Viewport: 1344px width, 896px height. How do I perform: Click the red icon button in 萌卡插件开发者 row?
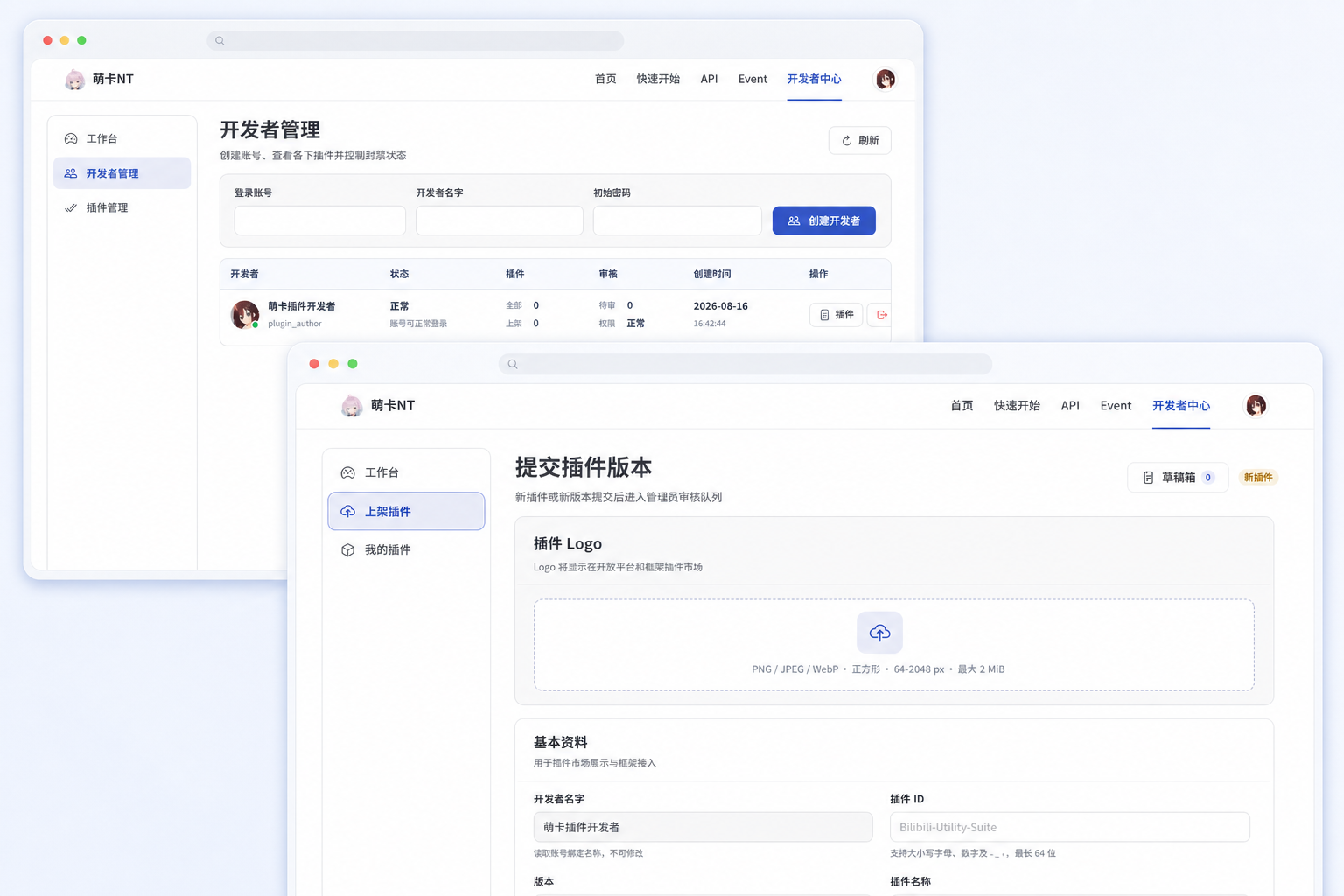coord(880,315)
